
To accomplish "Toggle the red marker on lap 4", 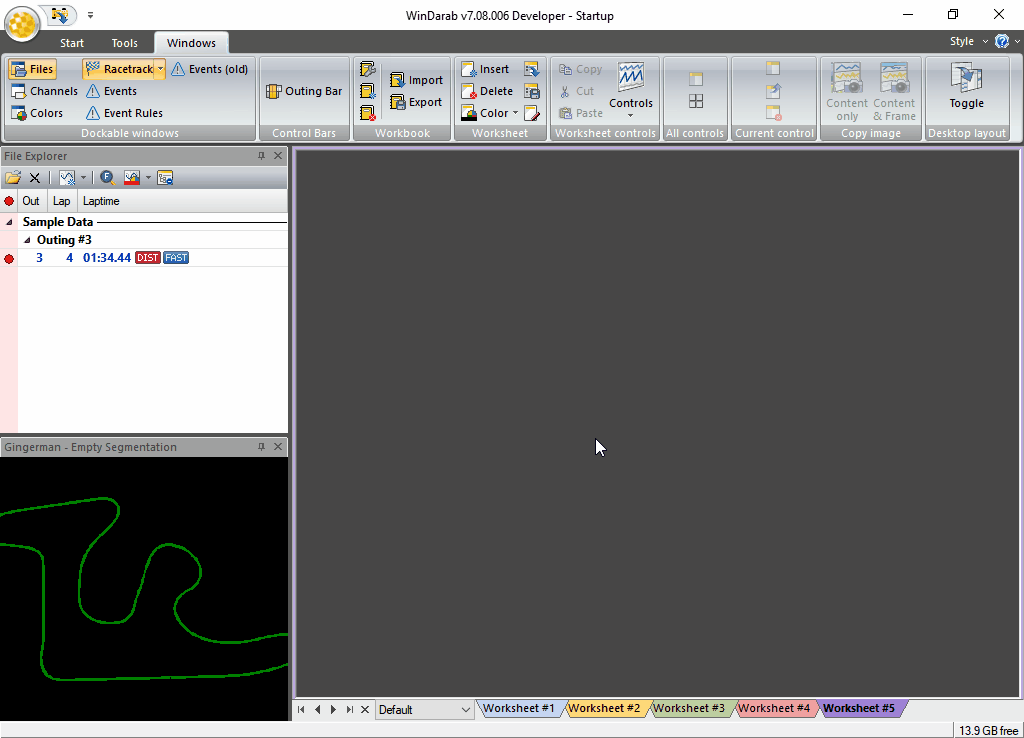I will (9, 259).
